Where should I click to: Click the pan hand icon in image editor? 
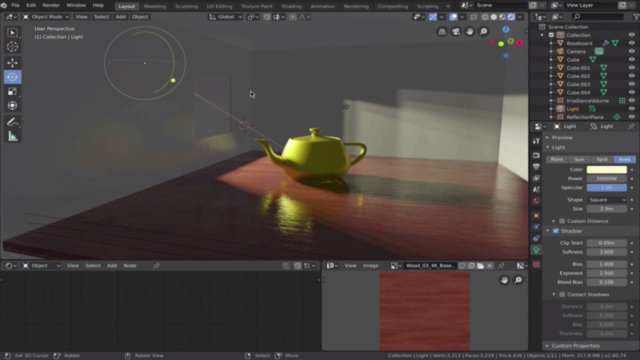pos(504,280)
